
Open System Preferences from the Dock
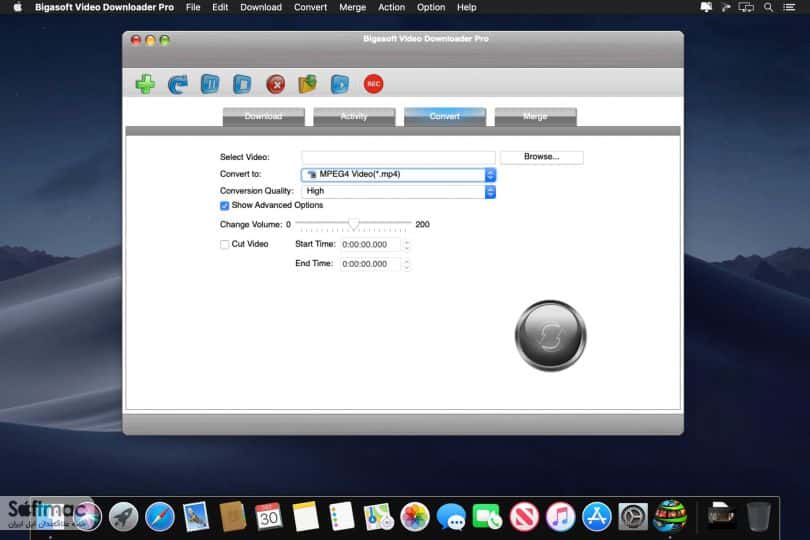(x=633, y=516)
